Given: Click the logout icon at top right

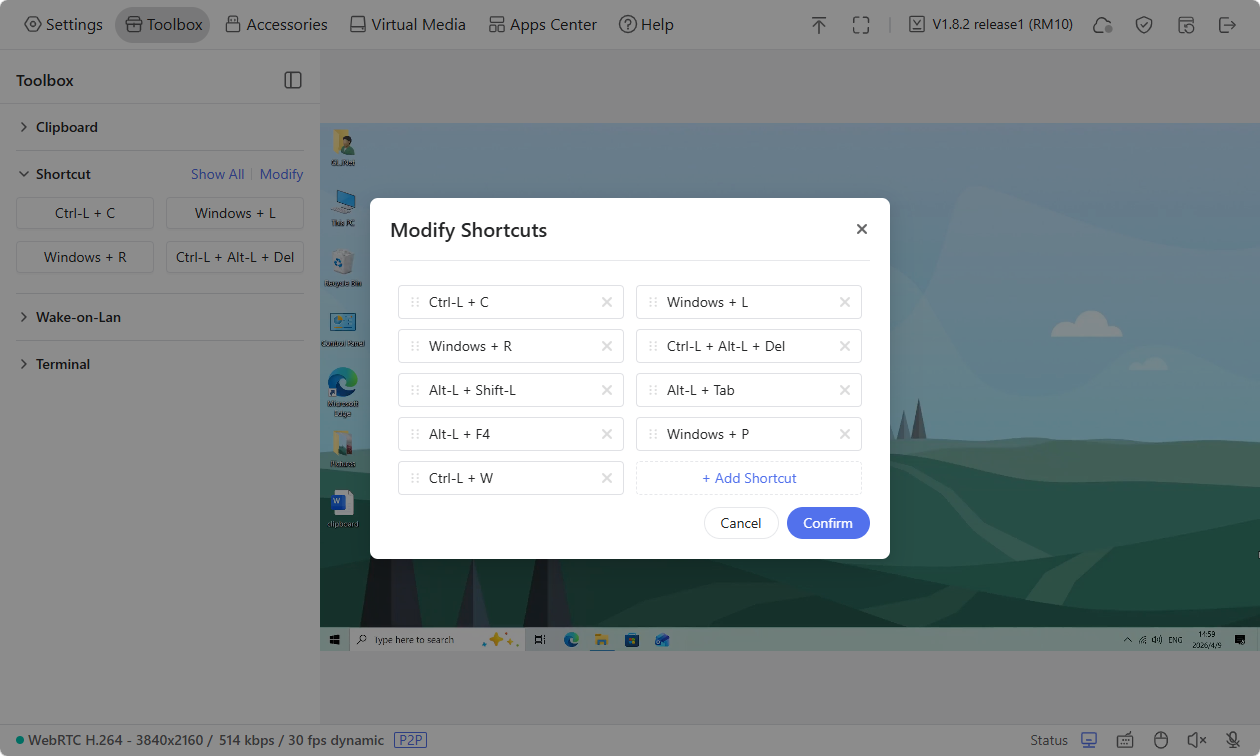Looking at the screenshot, I should pyautogui.click(x=1228, y=24).
